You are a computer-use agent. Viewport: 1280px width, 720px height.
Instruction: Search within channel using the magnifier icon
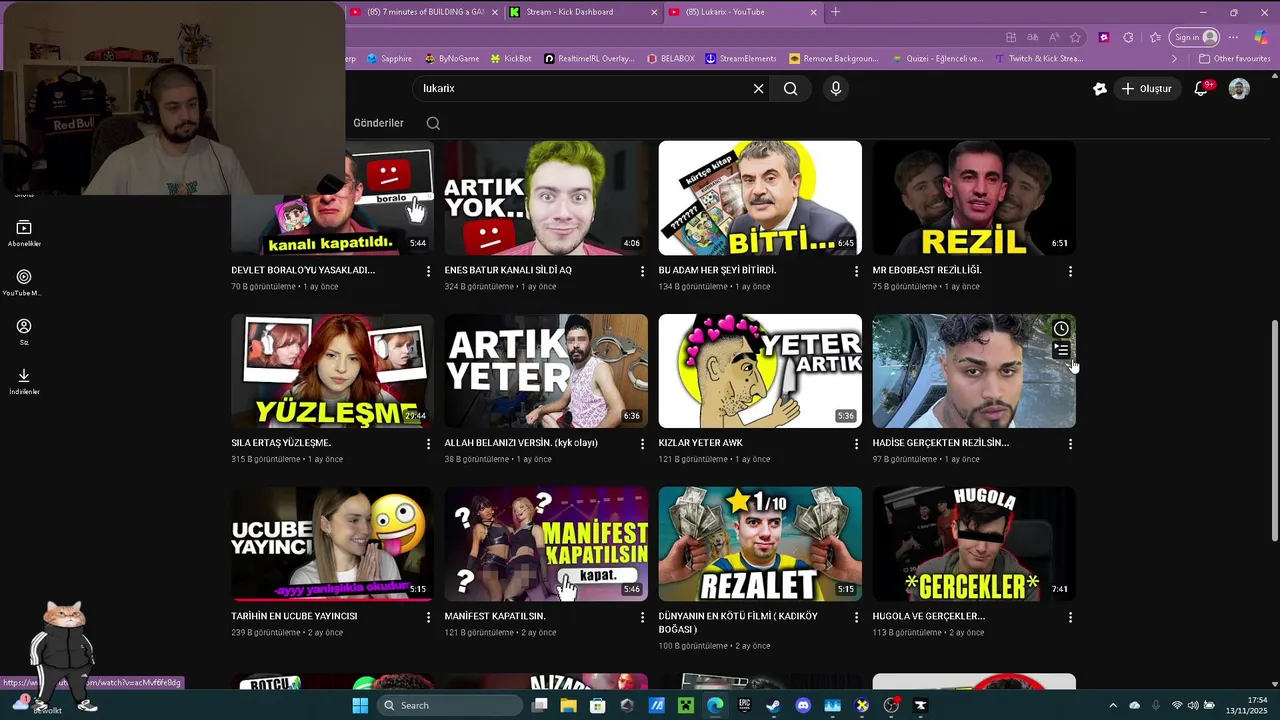pos(433,123)
